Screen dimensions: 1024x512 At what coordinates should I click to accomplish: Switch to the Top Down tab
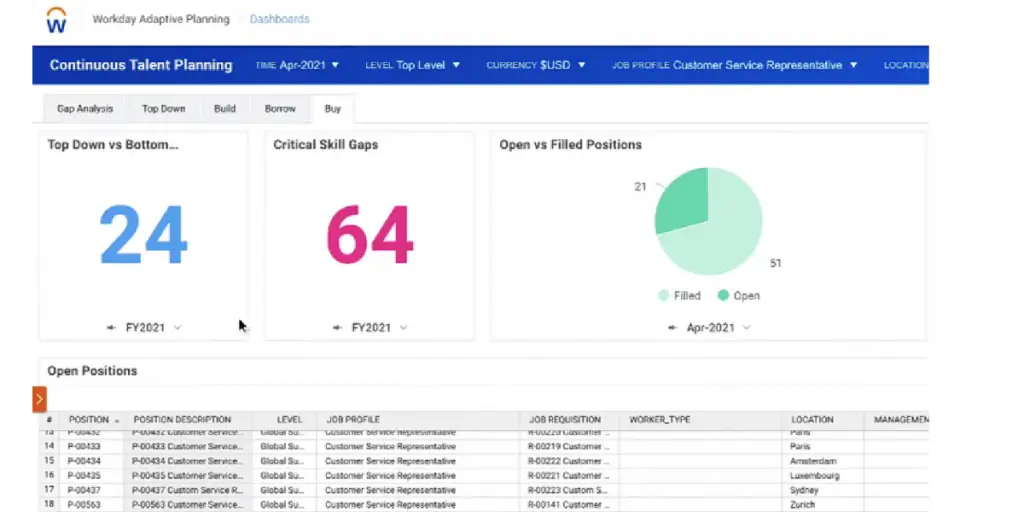[x=164, y=109]
